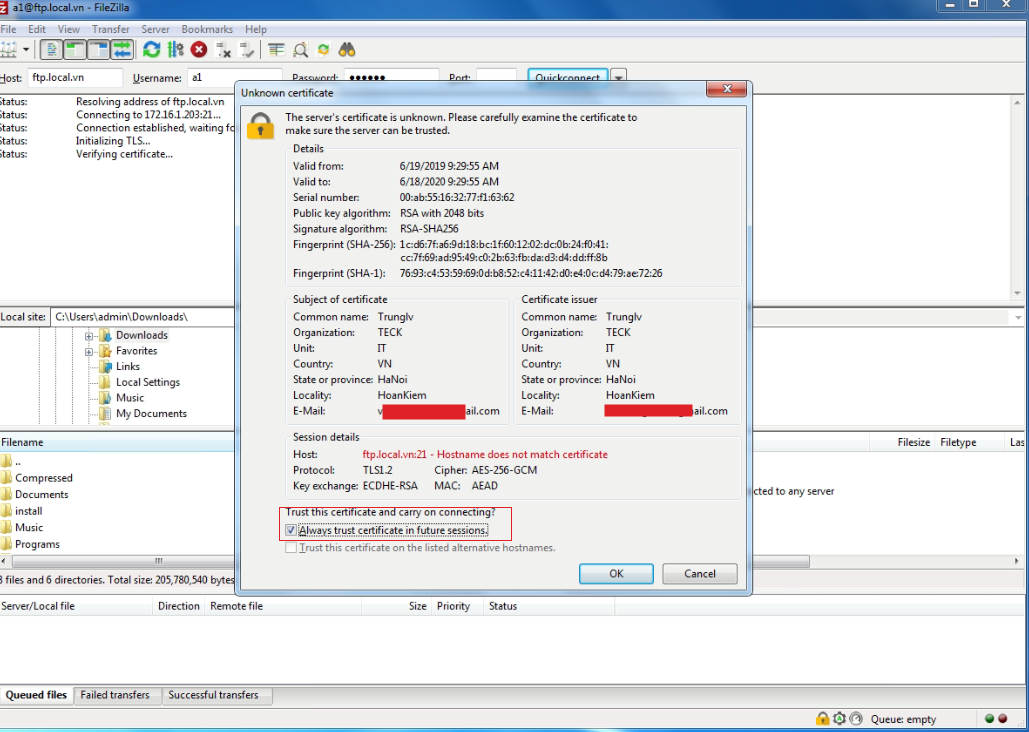Screen dimensions: 1029x732
Task: Open the Server menu
Action: [155, 29]
